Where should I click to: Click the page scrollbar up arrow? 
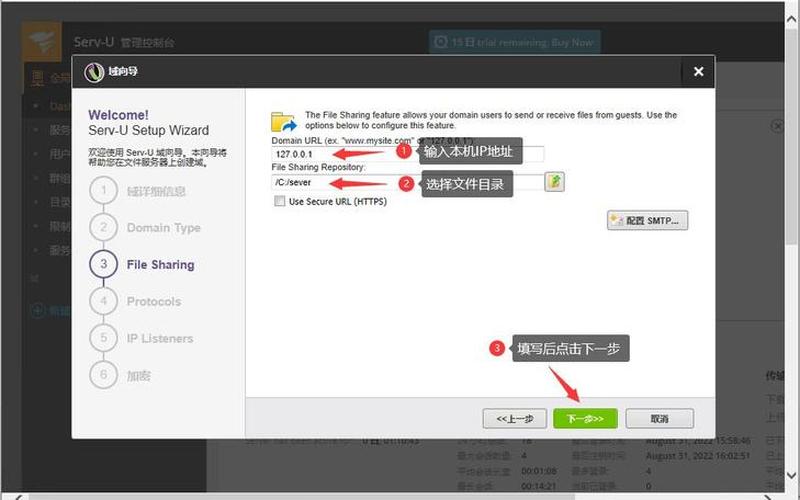tap(792, 19)
